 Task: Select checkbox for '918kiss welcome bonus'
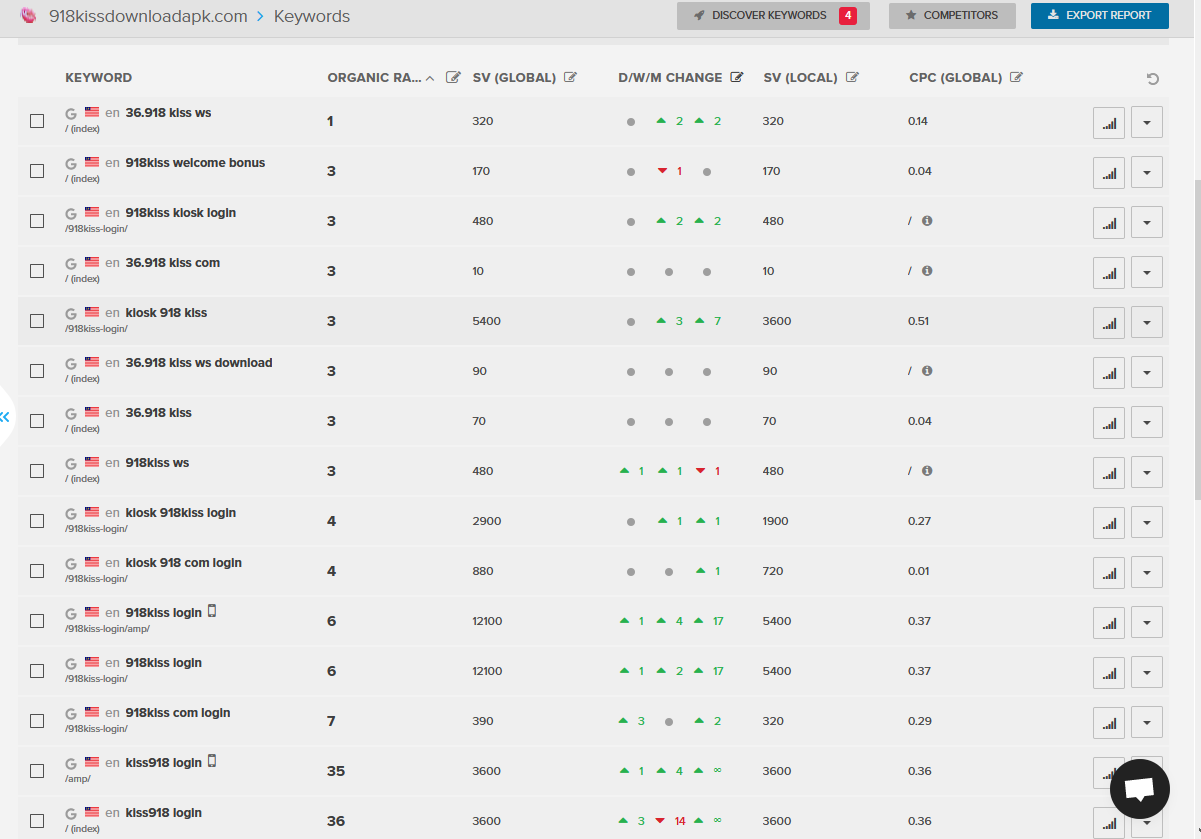pyautogui.click(x=37, y=171)
